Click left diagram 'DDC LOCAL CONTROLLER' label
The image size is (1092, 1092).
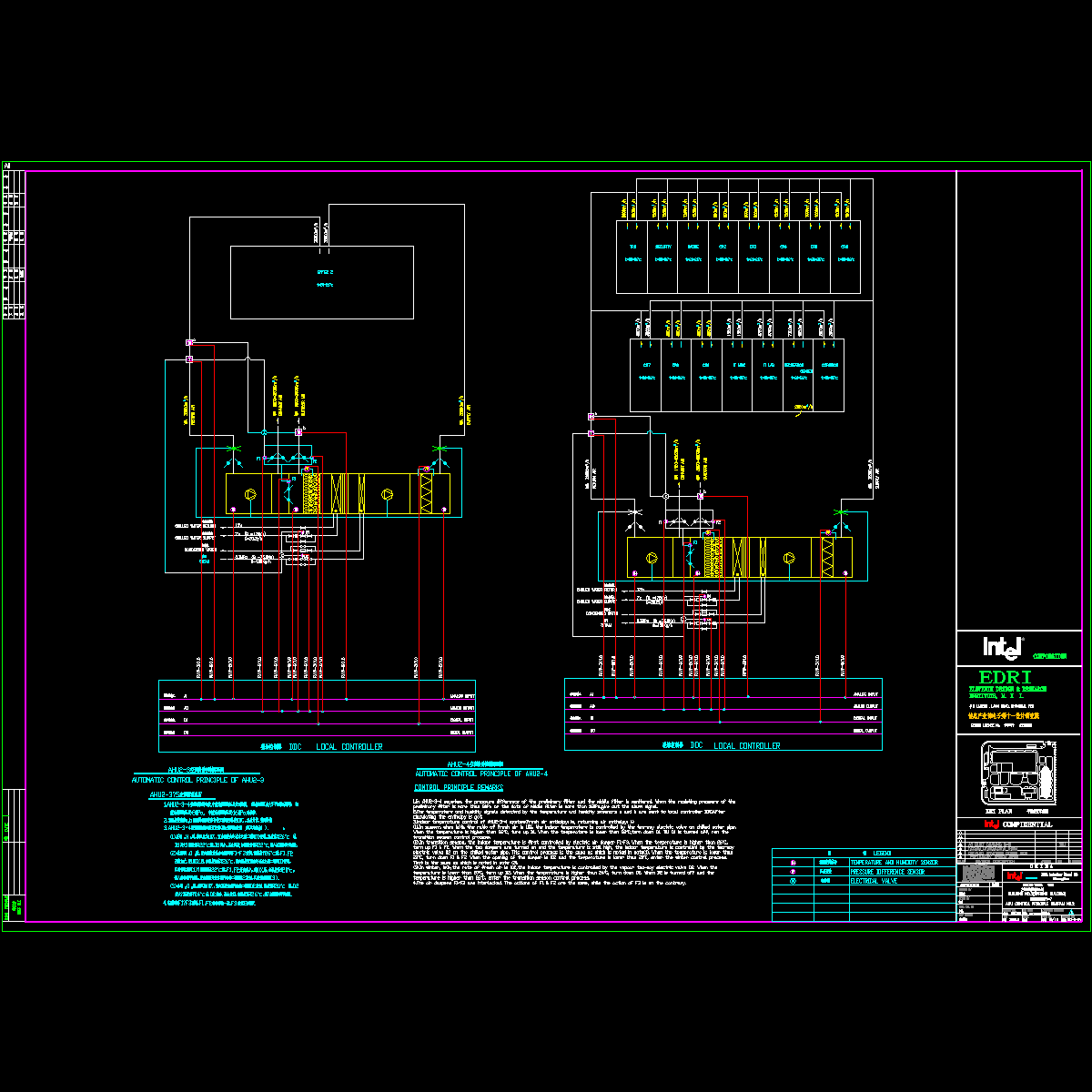coord(321,746)
